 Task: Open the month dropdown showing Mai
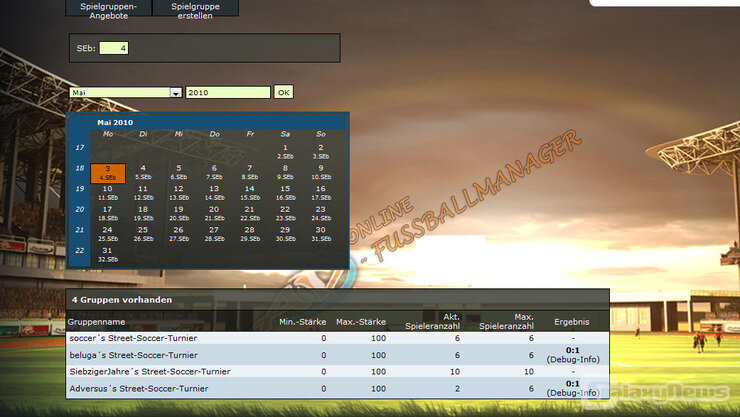pyautogui.click(x=126, y=92)
